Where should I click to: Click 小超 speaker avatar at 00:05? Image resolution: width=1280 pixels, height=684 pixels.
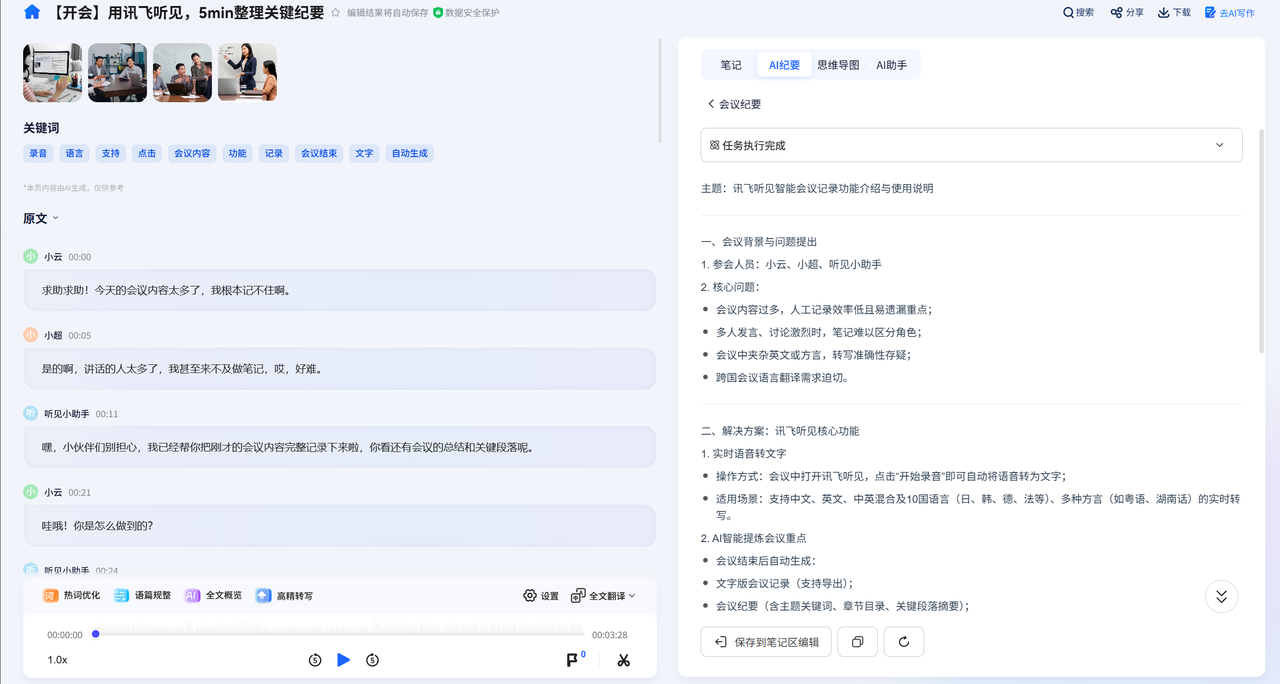(x=31, y=335)
